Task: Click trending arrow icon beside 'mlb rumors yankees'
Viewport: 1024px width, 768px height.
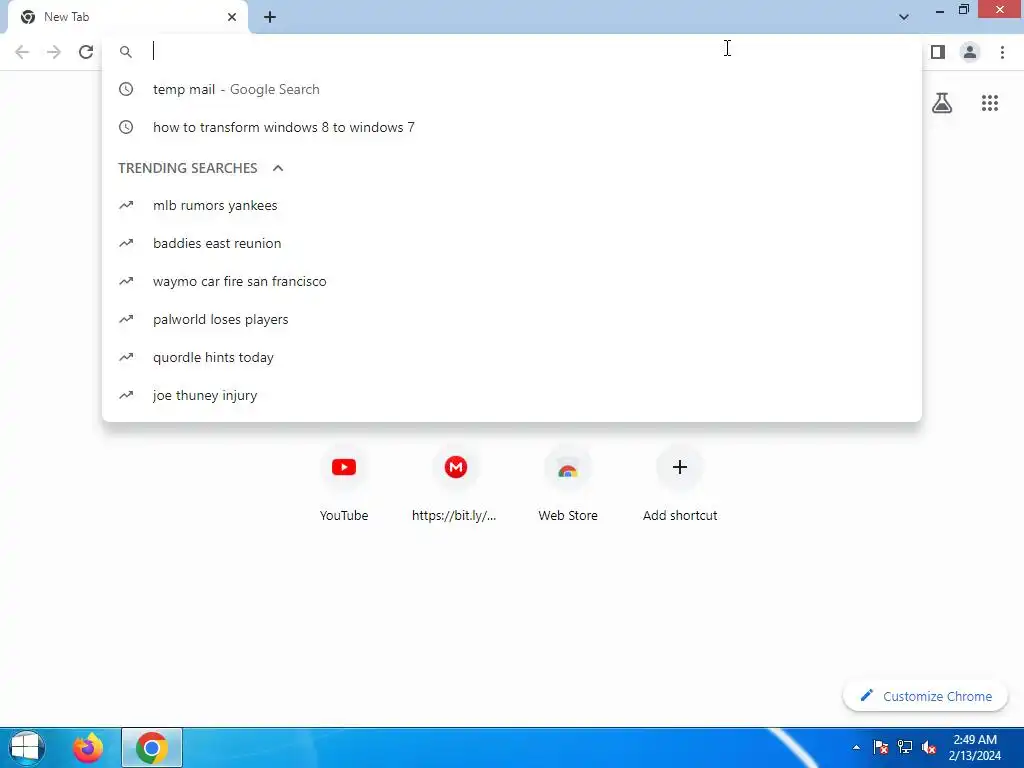Action: click(126, 205)
